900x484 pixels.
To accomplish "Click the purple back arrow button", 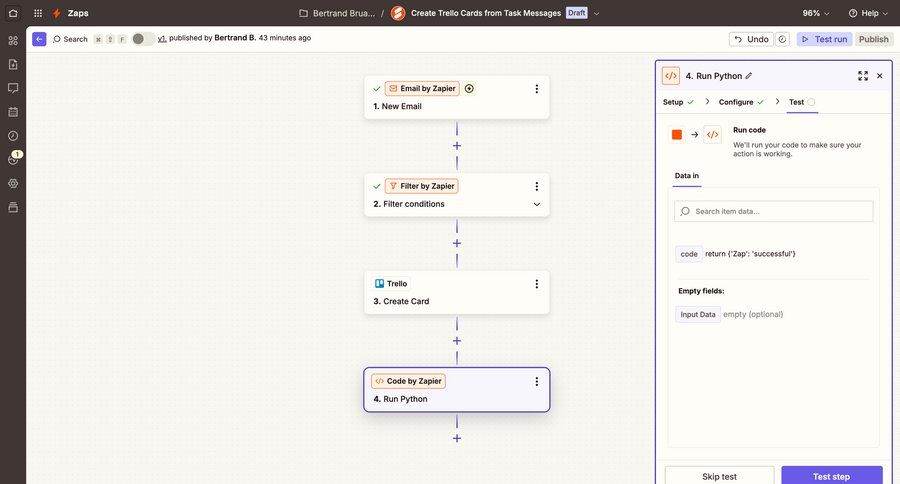I will point(39,39).
